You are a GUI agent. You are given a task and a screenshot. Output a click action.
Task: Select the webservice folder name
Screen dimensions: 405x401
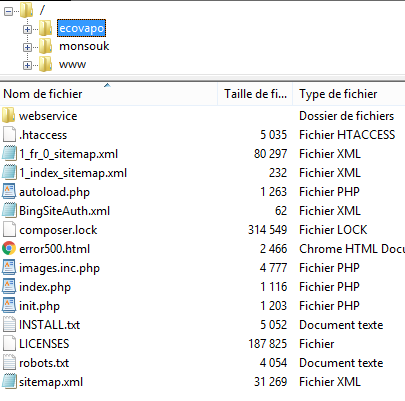point(48,116)
